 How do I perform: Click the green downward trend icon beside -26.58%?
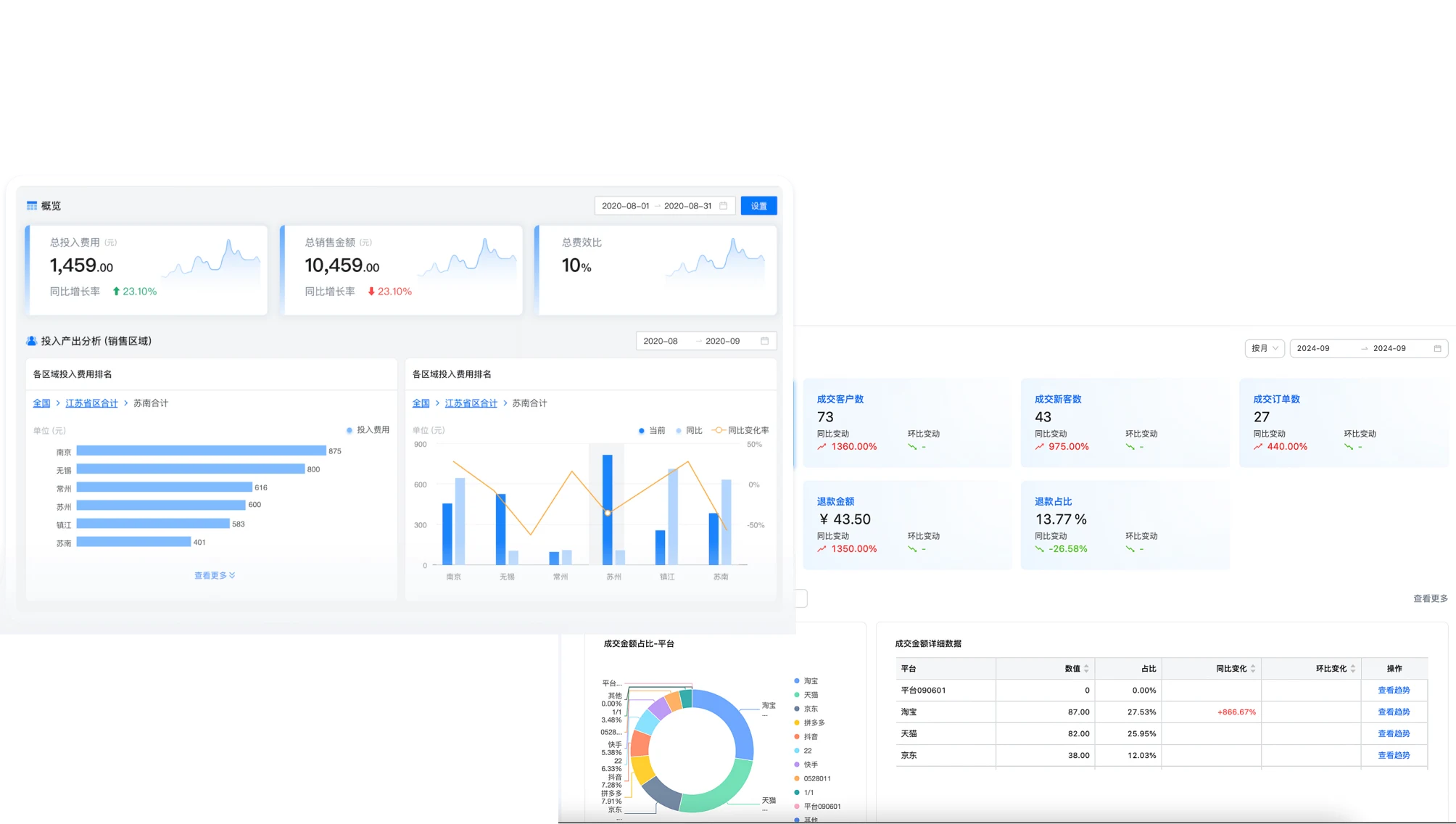pos(1040,549)
